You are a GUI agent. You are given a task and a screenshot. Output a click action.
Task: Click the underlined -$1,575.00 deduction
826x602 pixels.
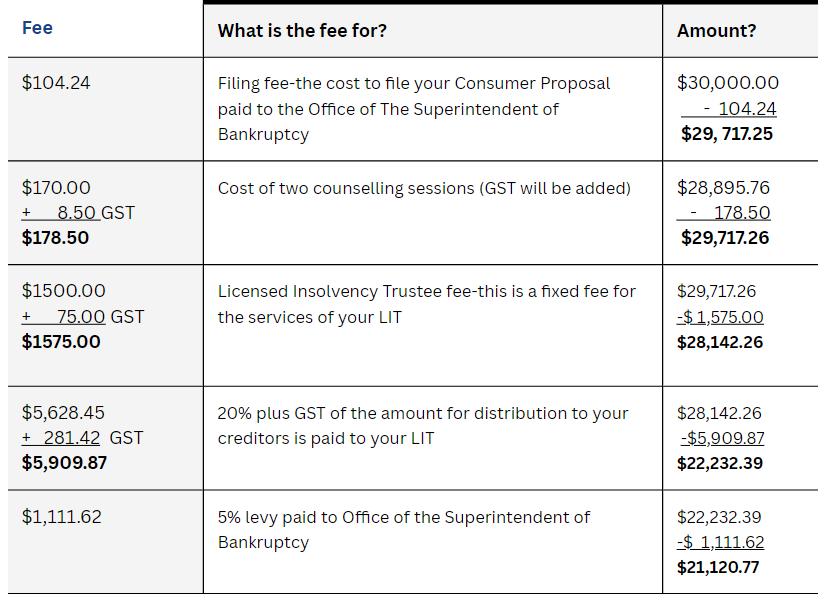point(720,317)
